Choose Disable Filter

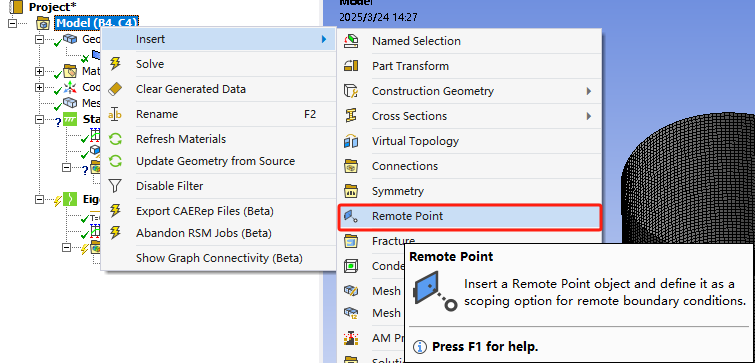[219, 186]
